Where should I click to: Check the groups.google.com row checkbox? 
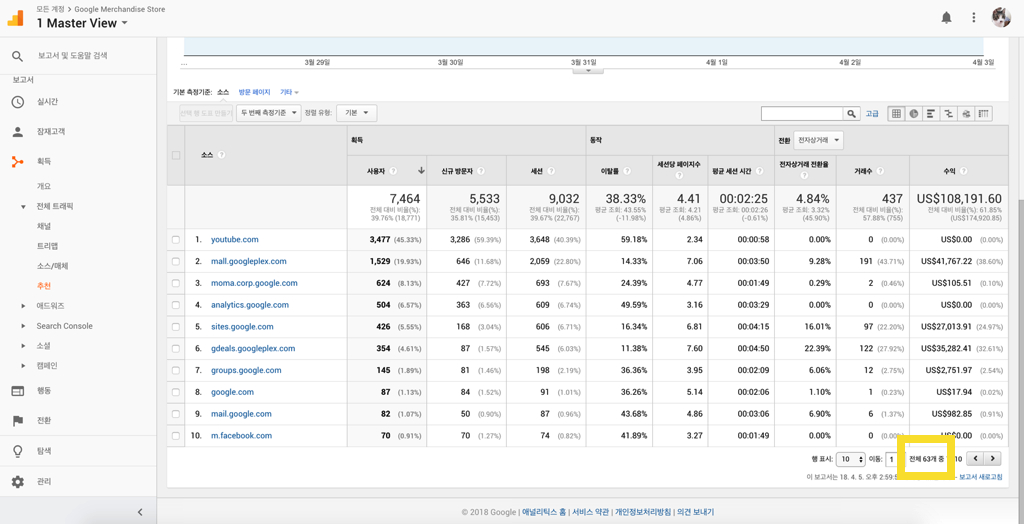[x=175, y=371]
